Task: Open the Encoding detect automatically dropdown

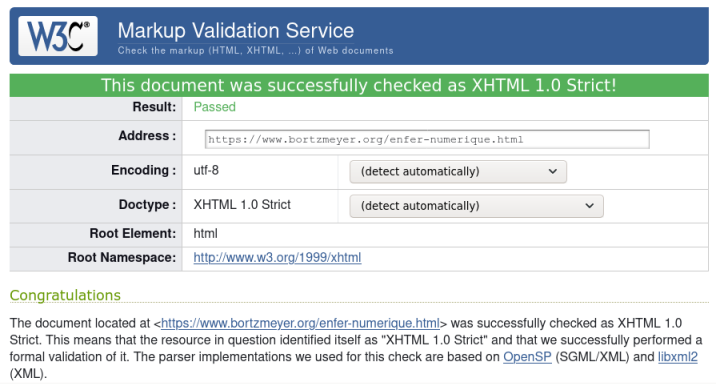Action: (x=458, y=172)
